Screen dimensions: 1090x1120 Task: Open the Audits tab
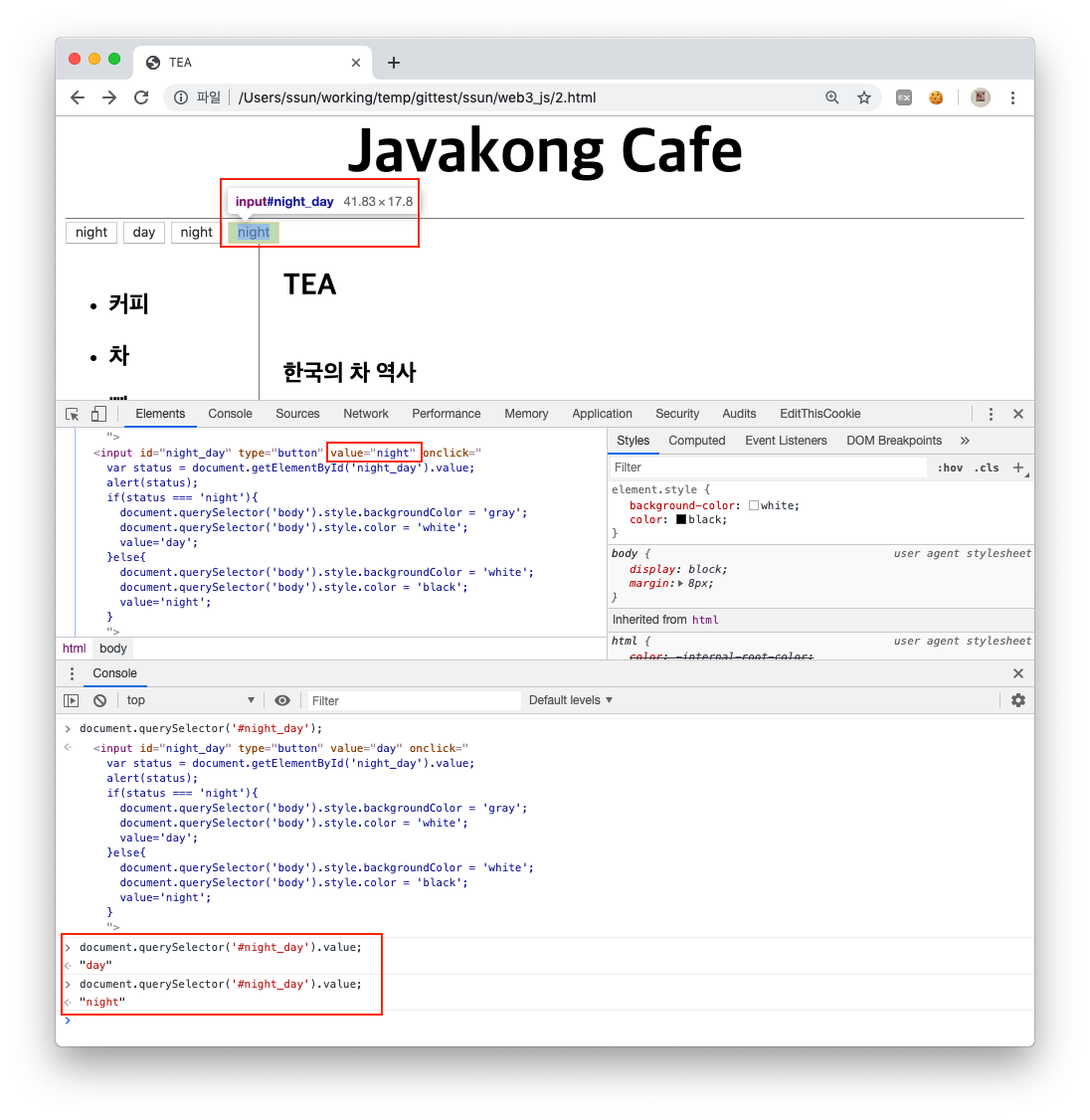click(x=739, y=415)
